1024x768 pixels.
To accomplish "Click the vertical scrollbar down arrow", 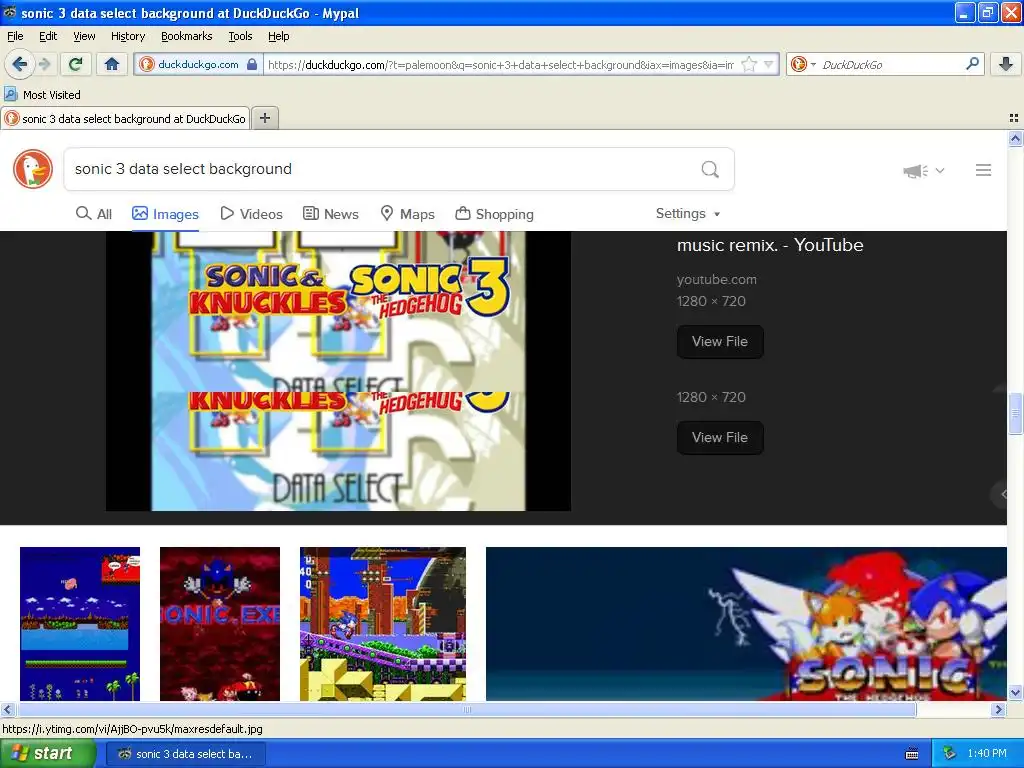I will [x=1015, y=692].
